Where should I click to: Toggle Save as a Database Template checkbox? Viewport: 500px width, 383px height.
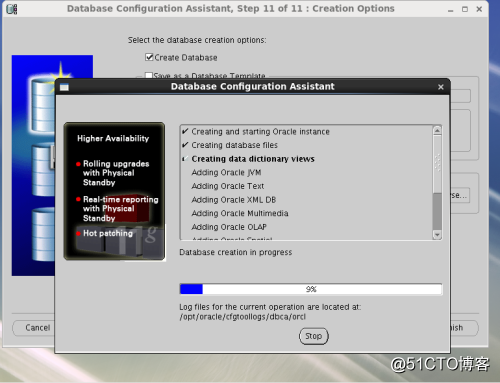point(149,75)
